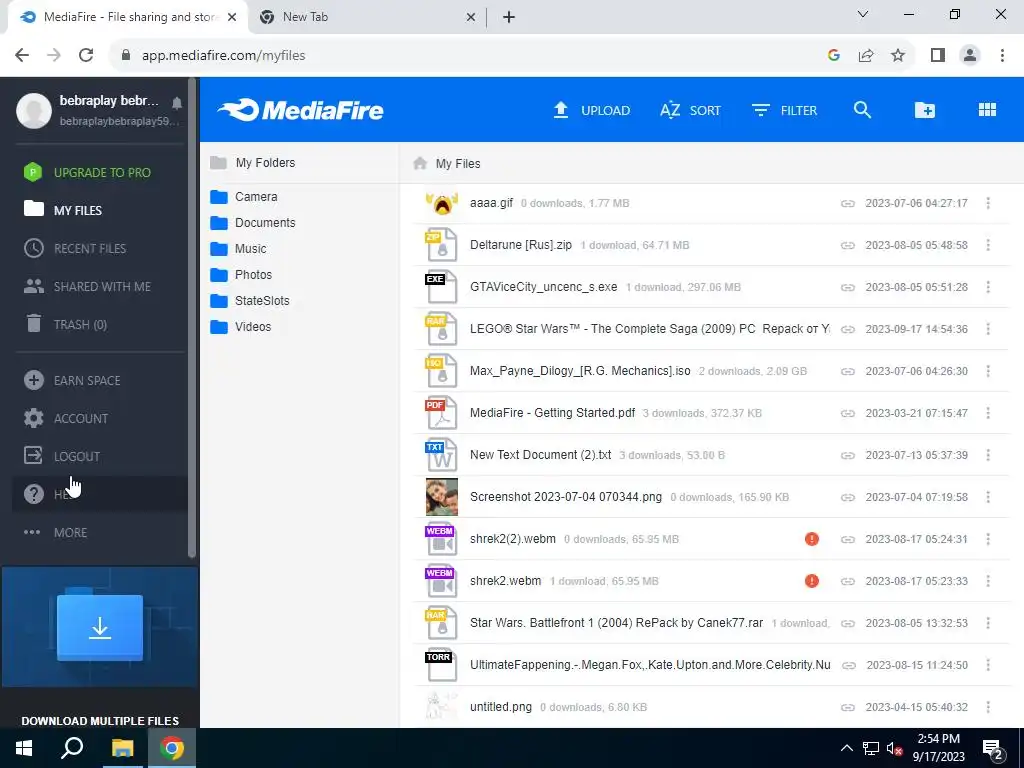Reload the page in Chrome
The width and height of the screenshot is (1024, 768).
pos(86,56)
